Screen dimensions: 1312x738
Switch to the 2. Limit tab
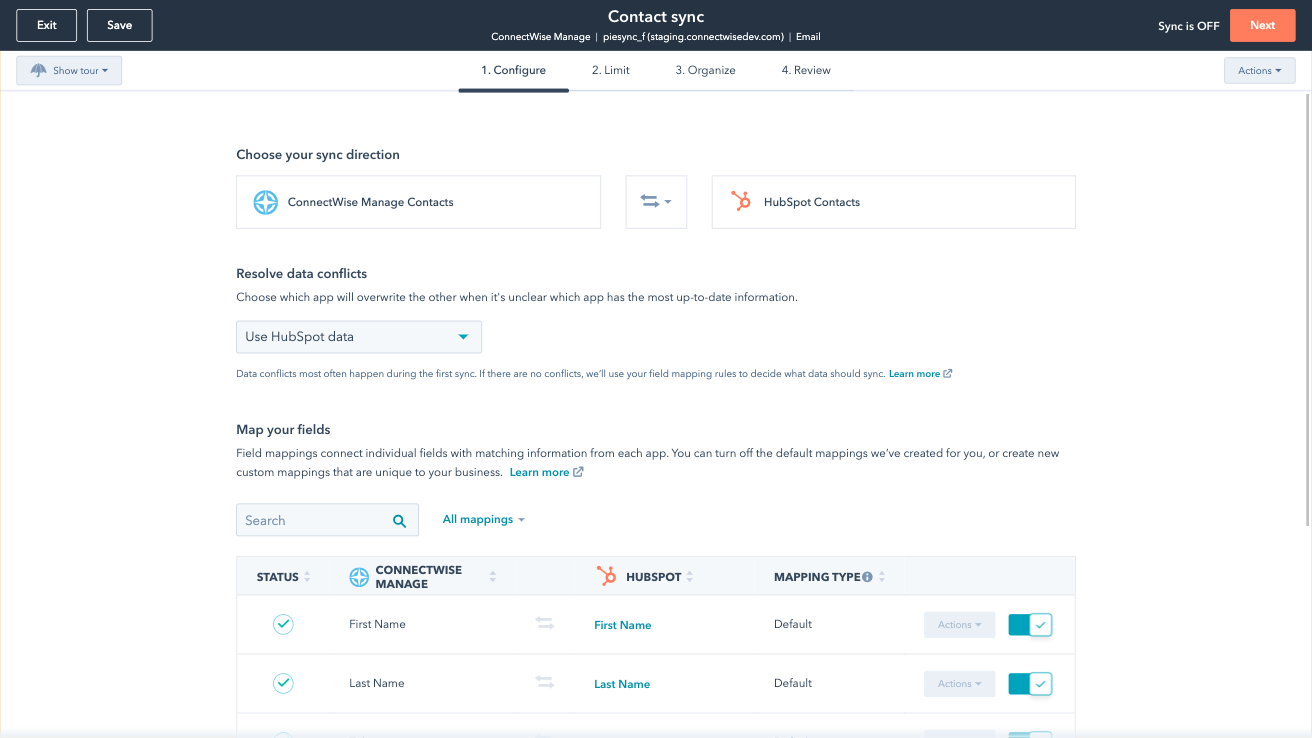pyautogui.click(x=610, y=71)
